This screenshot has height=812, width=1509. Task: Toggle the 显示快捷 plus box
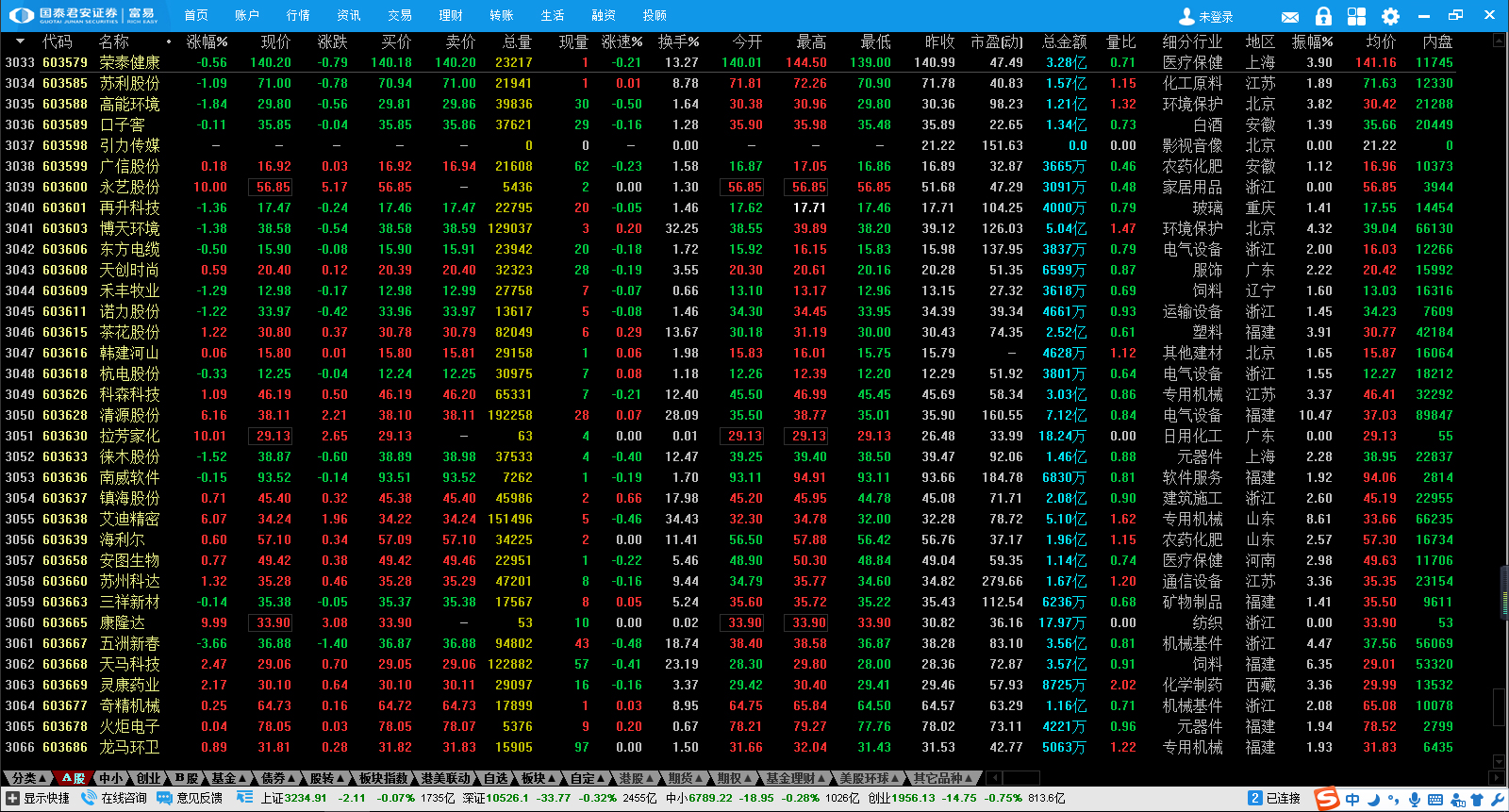[x=12, y=798]
